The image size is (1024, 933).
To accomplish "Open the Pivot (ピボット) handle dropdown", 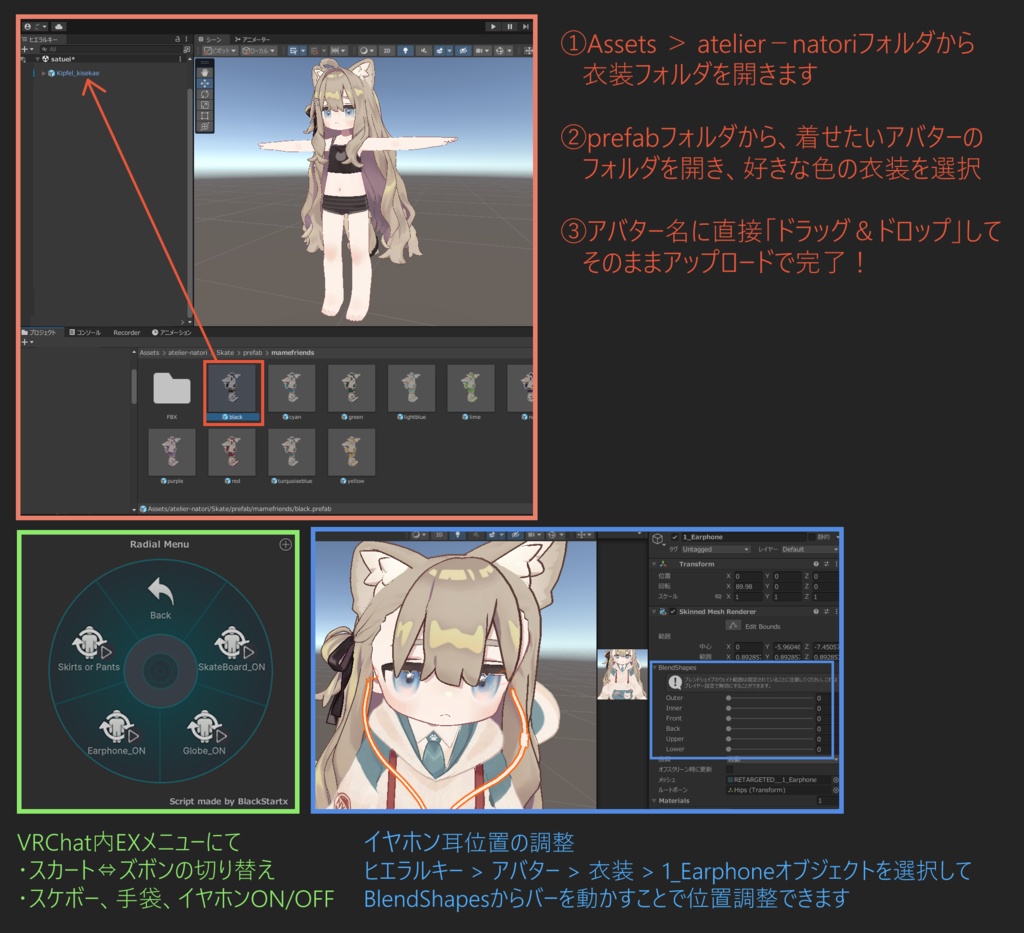I will [x=220, y=50].
